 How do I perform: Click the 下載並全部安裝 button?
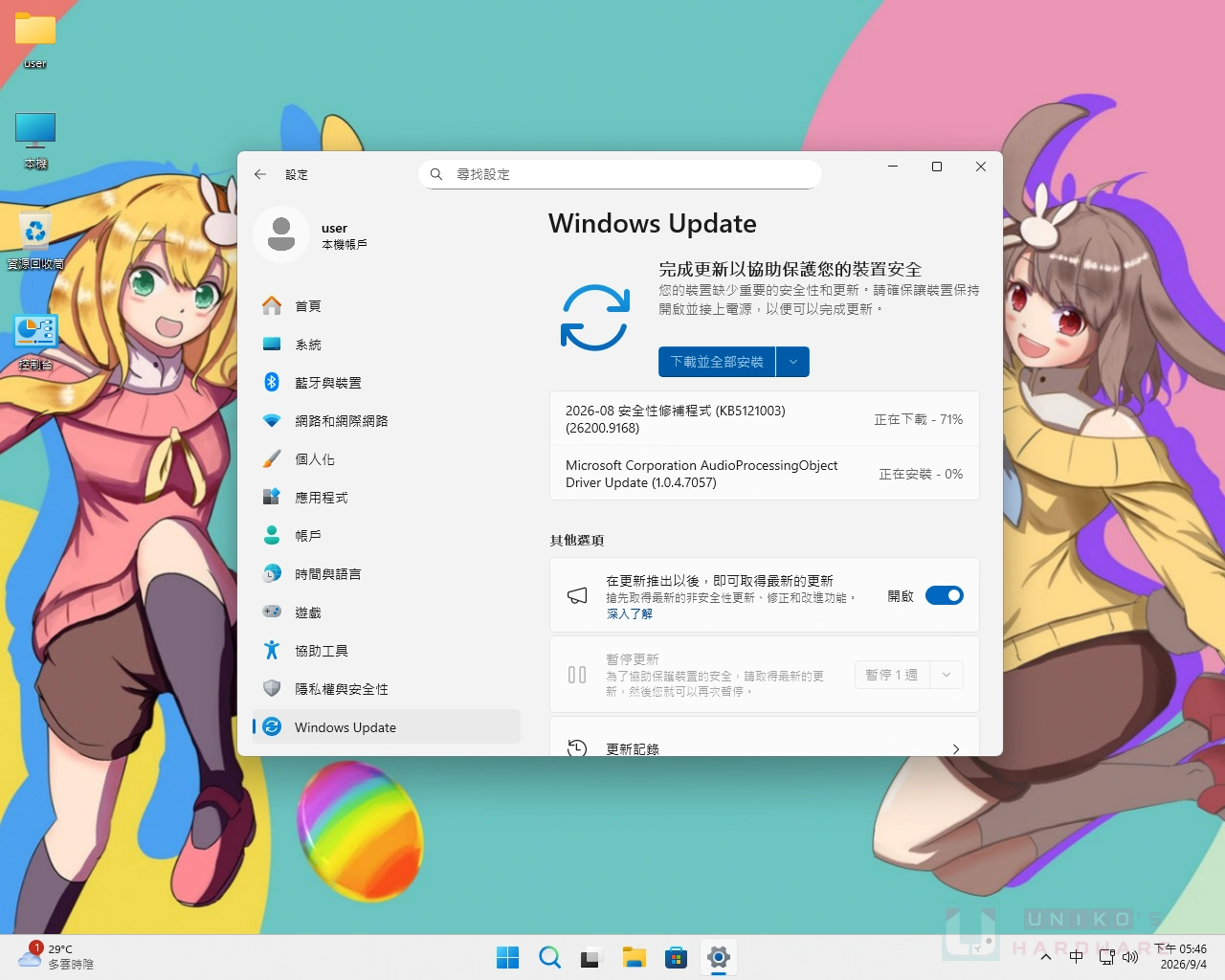[x=717, y=362]
